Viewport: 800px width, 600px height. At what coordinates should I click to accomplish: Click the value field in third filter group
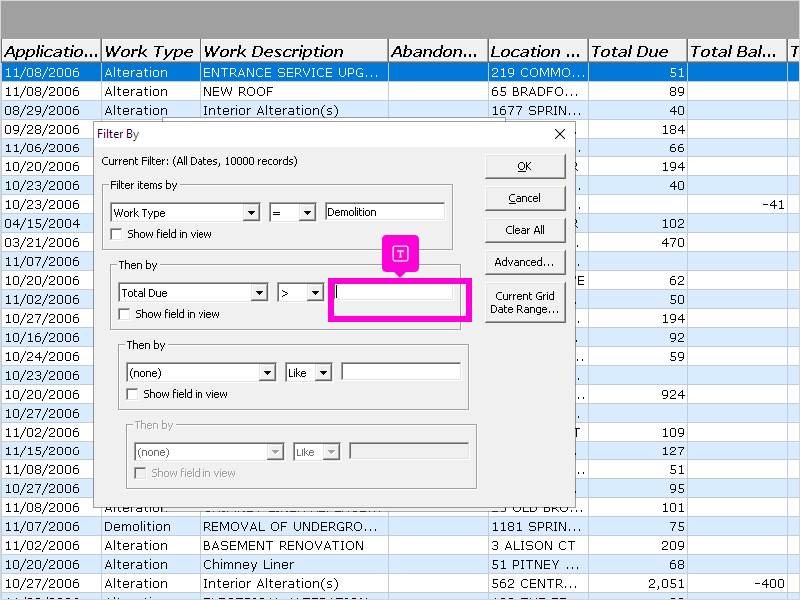(x=401, y=371)
